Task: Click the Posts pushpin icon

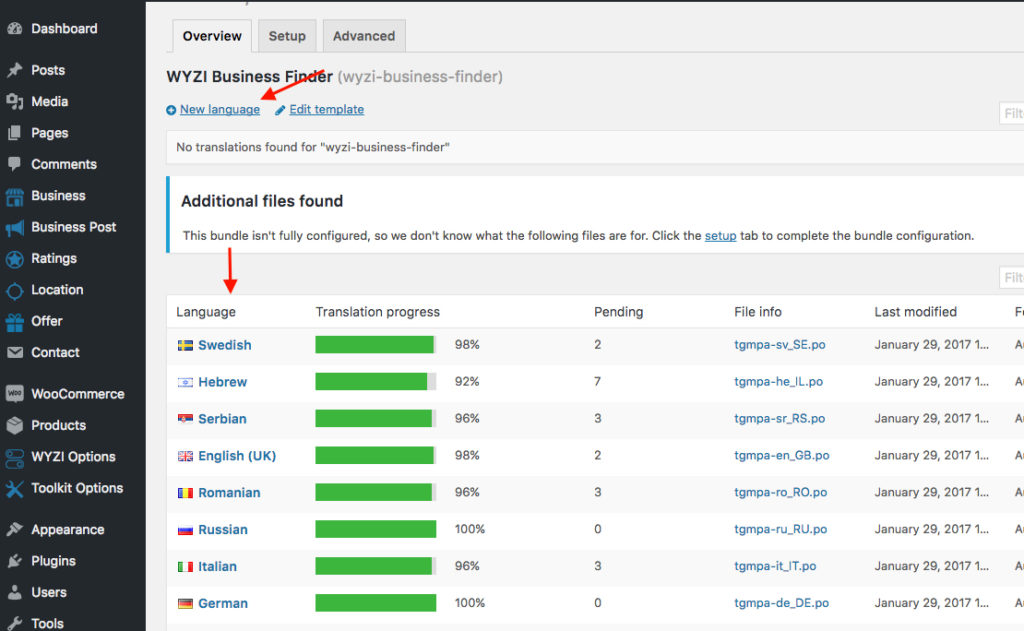Action: [x=14, y=71]
